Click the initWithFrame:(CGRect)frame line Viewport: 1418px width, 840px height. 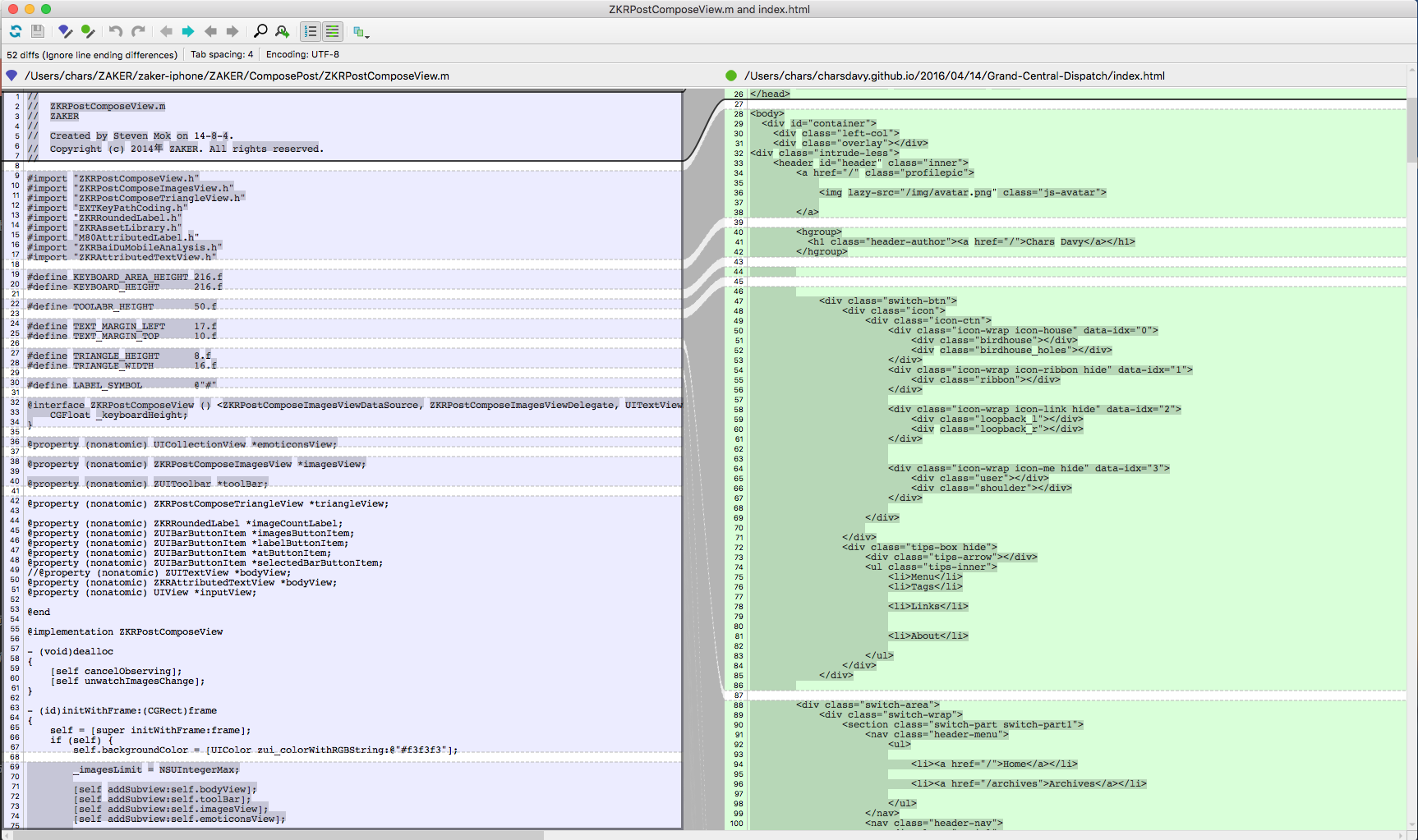(122, 711)
